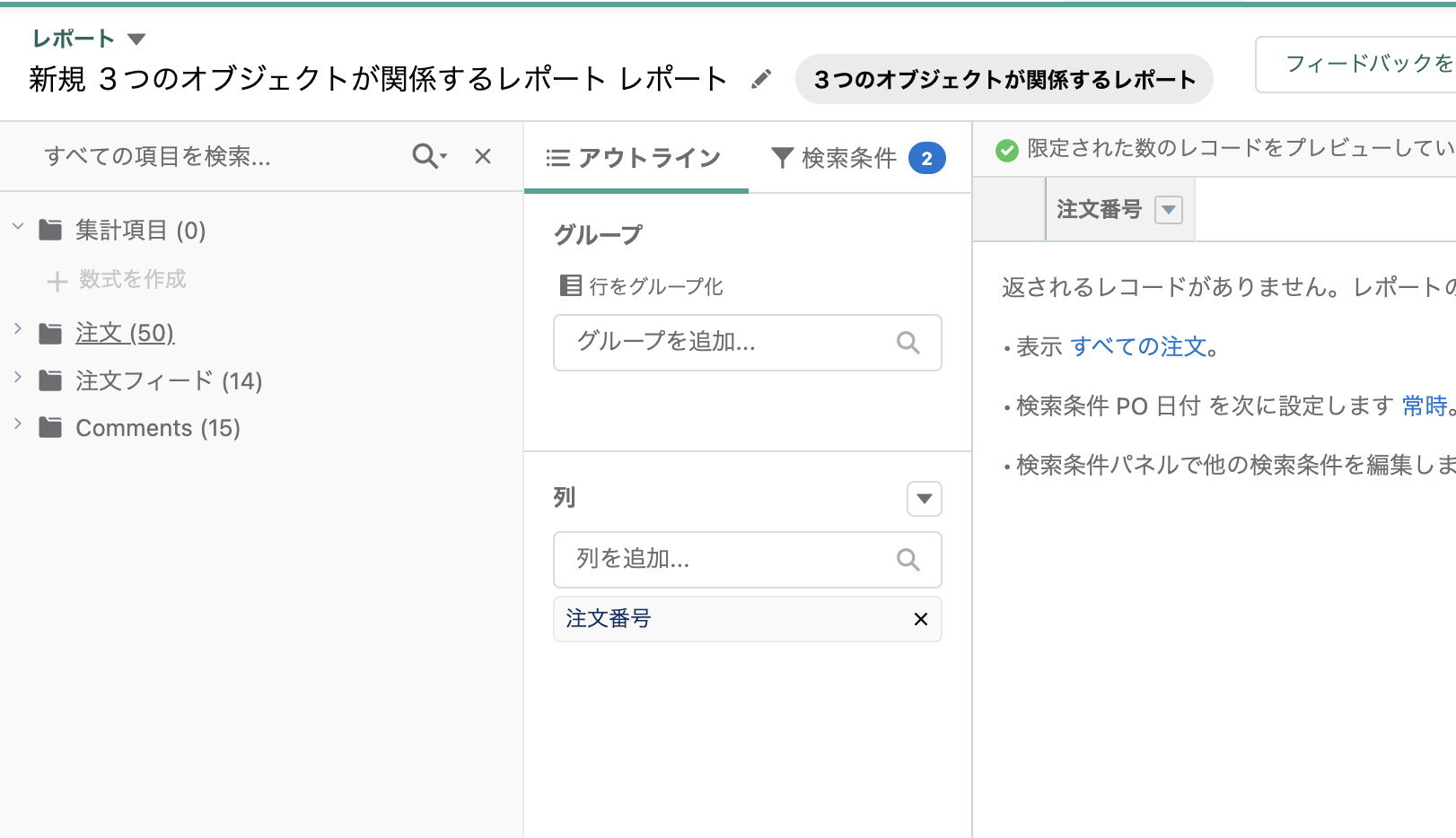1456x838 pixels.
Task: Expand the 注文フィード field group
Action: coord(18,380)
